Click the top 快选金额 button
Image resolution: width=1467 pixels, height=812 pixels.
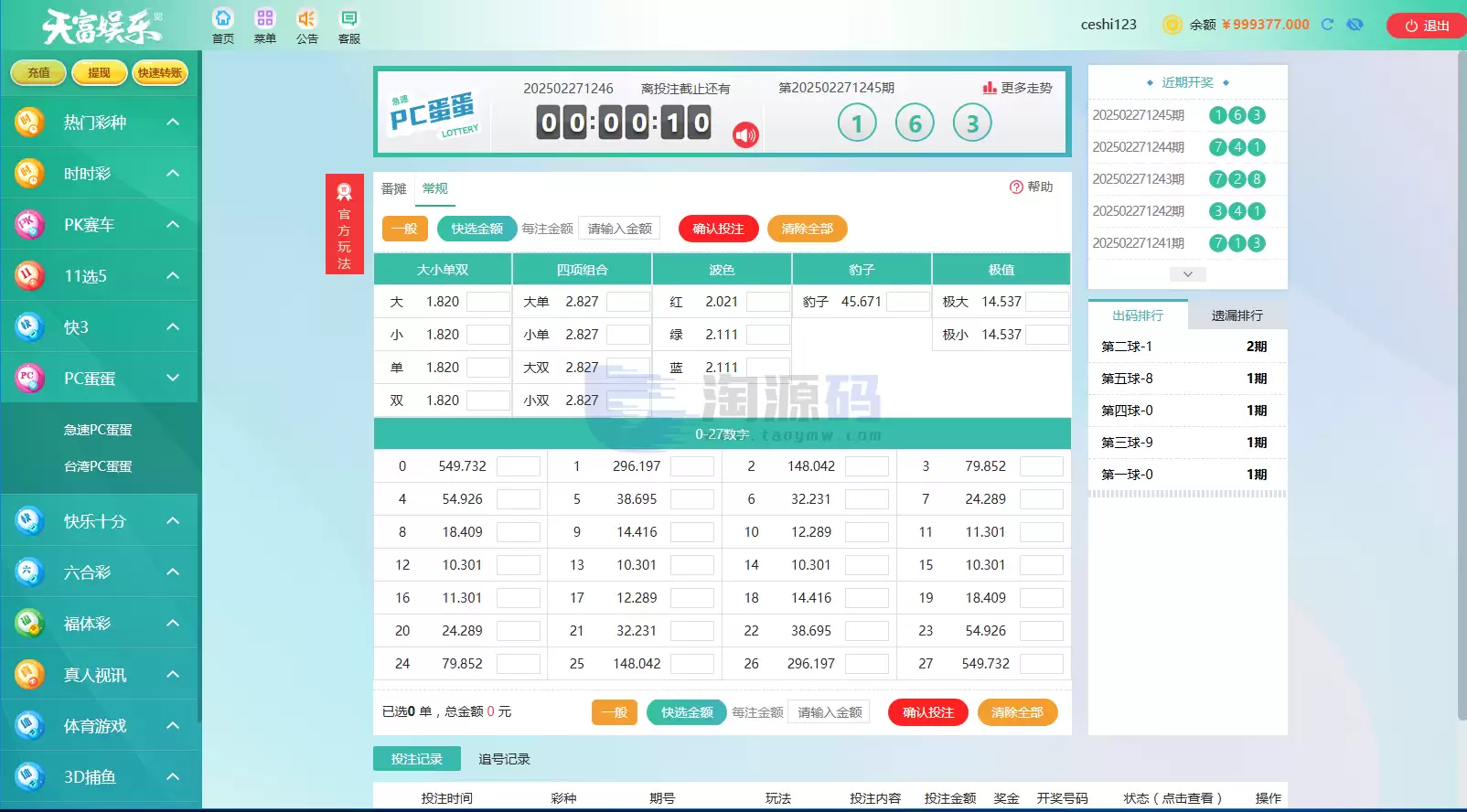pos(477,229)
